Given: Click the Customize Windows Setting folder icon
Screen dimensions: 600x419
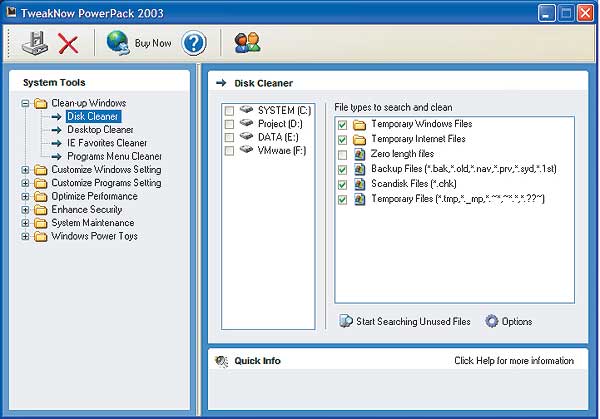Looking at the screenshot, I should pyautogui.click(x=41, y=170).
